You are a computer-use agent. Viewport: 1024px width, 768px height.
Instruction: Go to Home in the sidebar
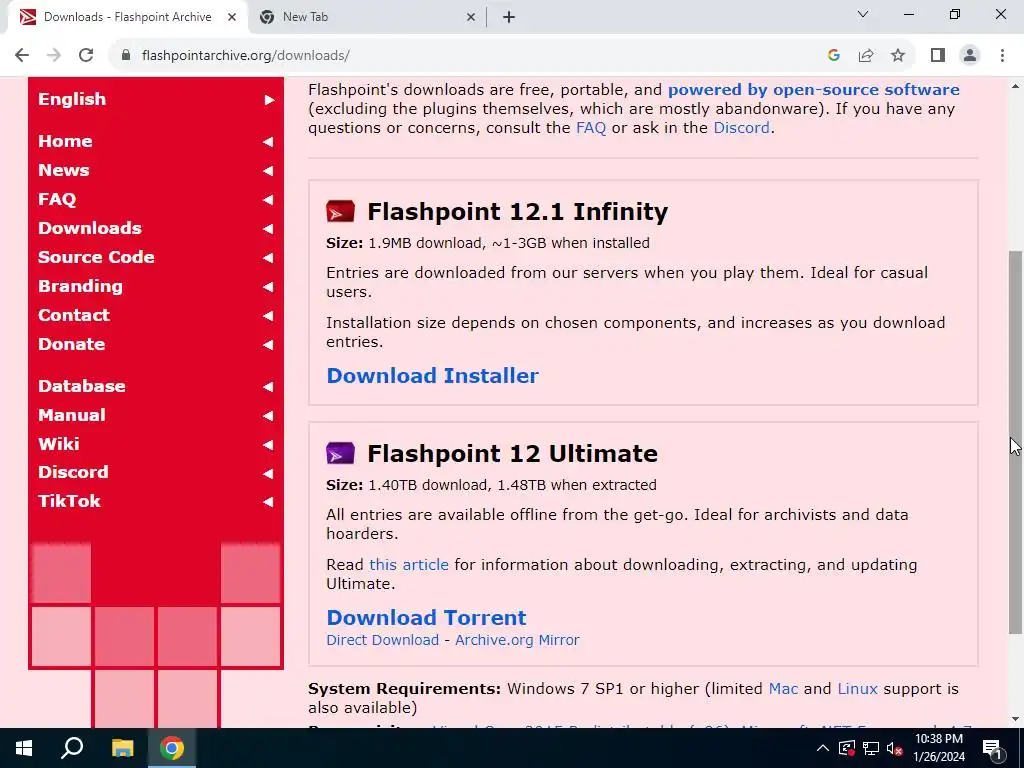tap(65, 141)
